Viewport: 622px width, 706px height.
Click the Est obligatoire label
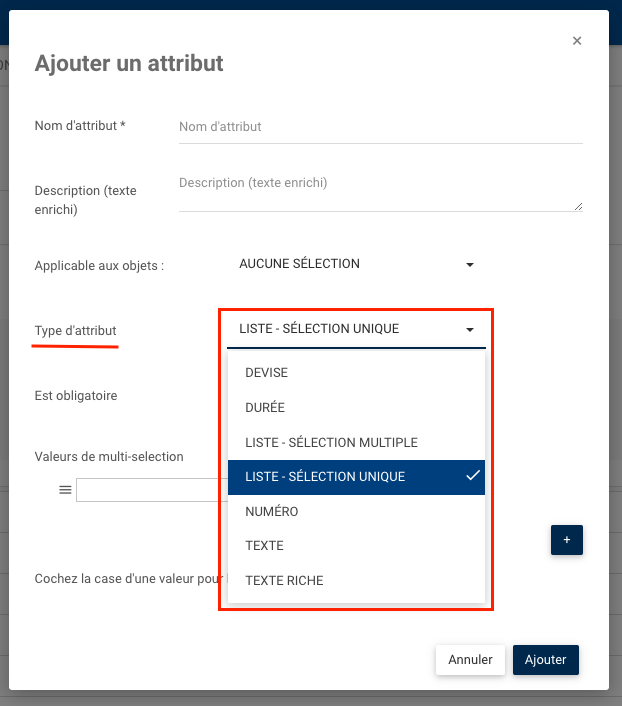[x=76, y=396]
